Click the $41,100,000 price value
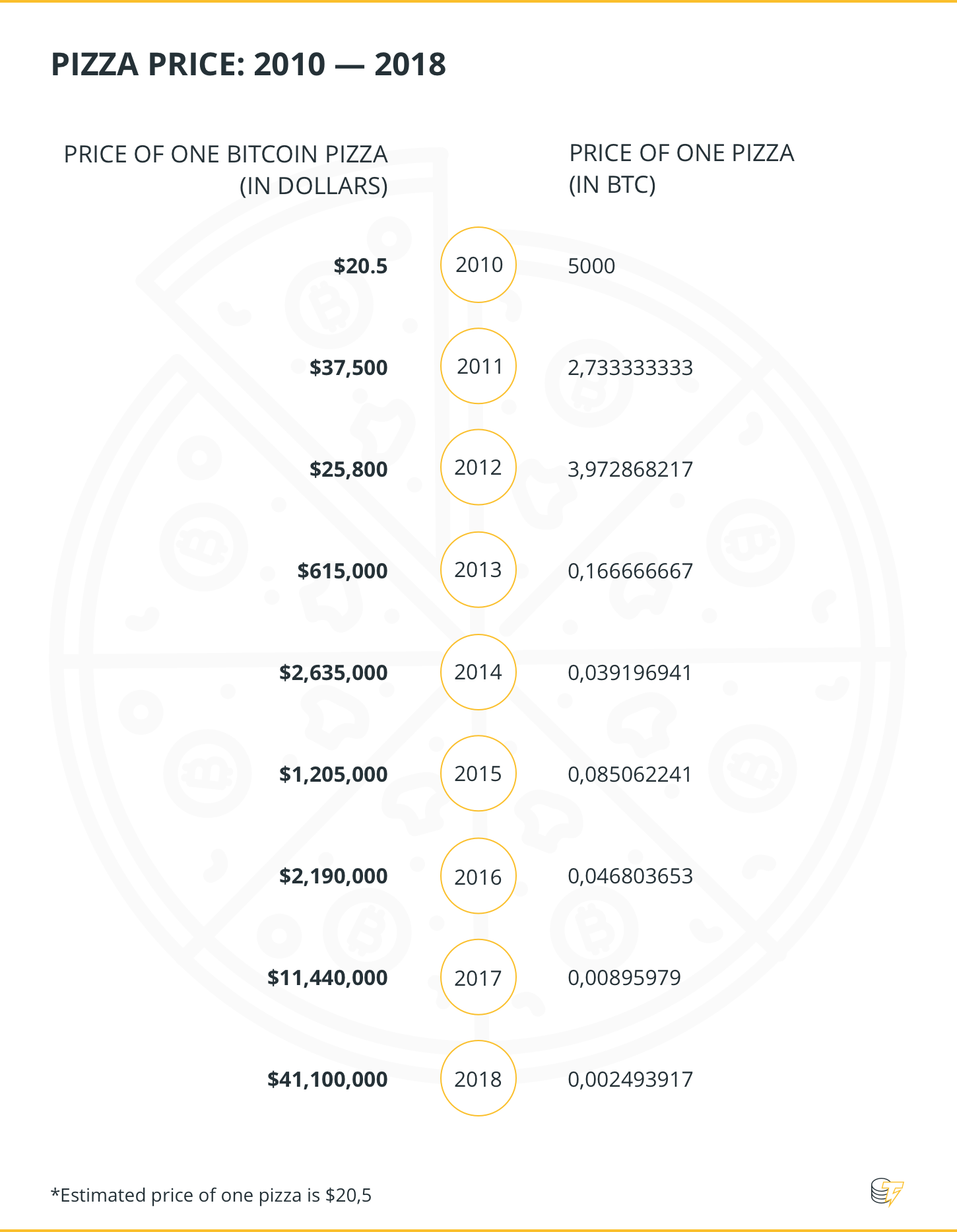Screen dimensions: 957x1232 click(x=327, y=1079)
